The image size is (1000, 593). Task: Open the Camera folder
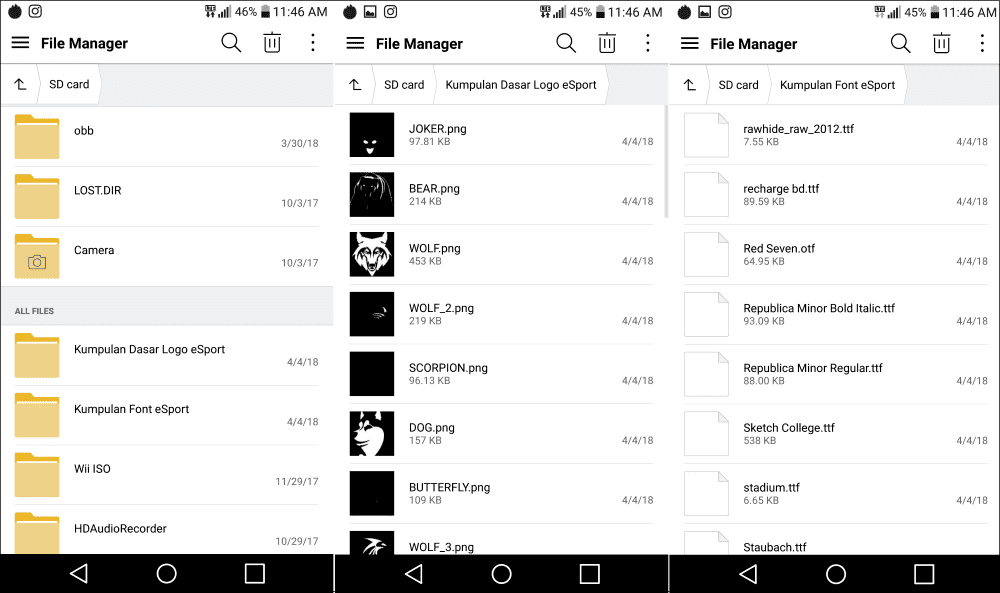click(166, 256)
